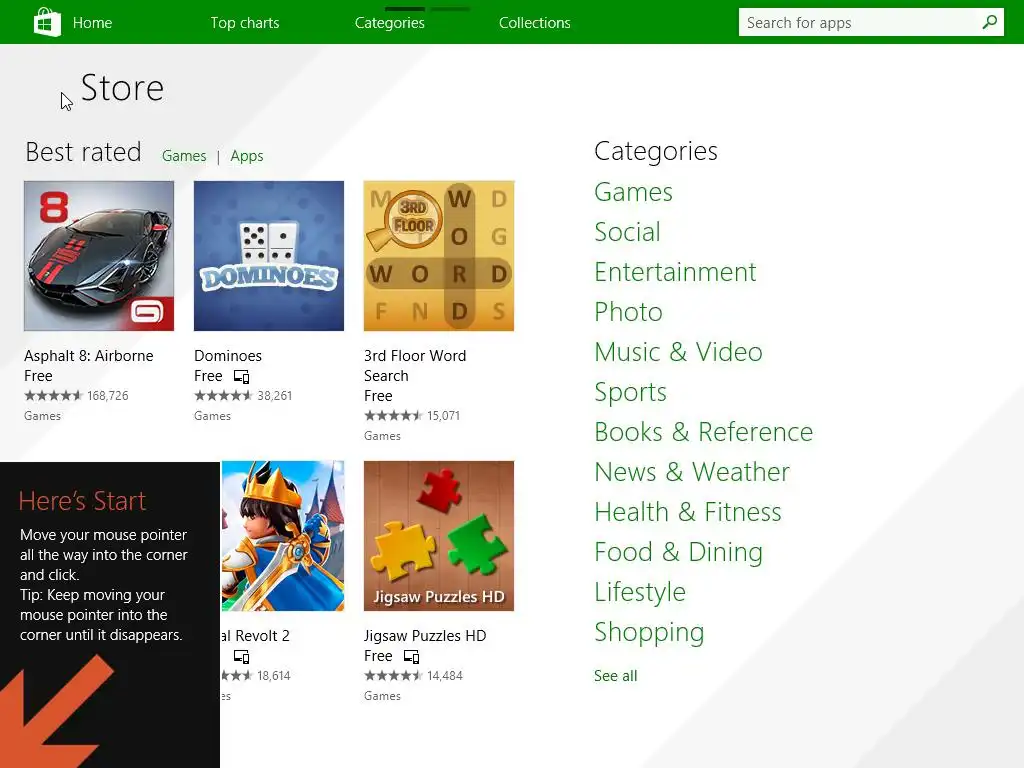
Task: Browse the Photo category
Action: tap(628, 312)
